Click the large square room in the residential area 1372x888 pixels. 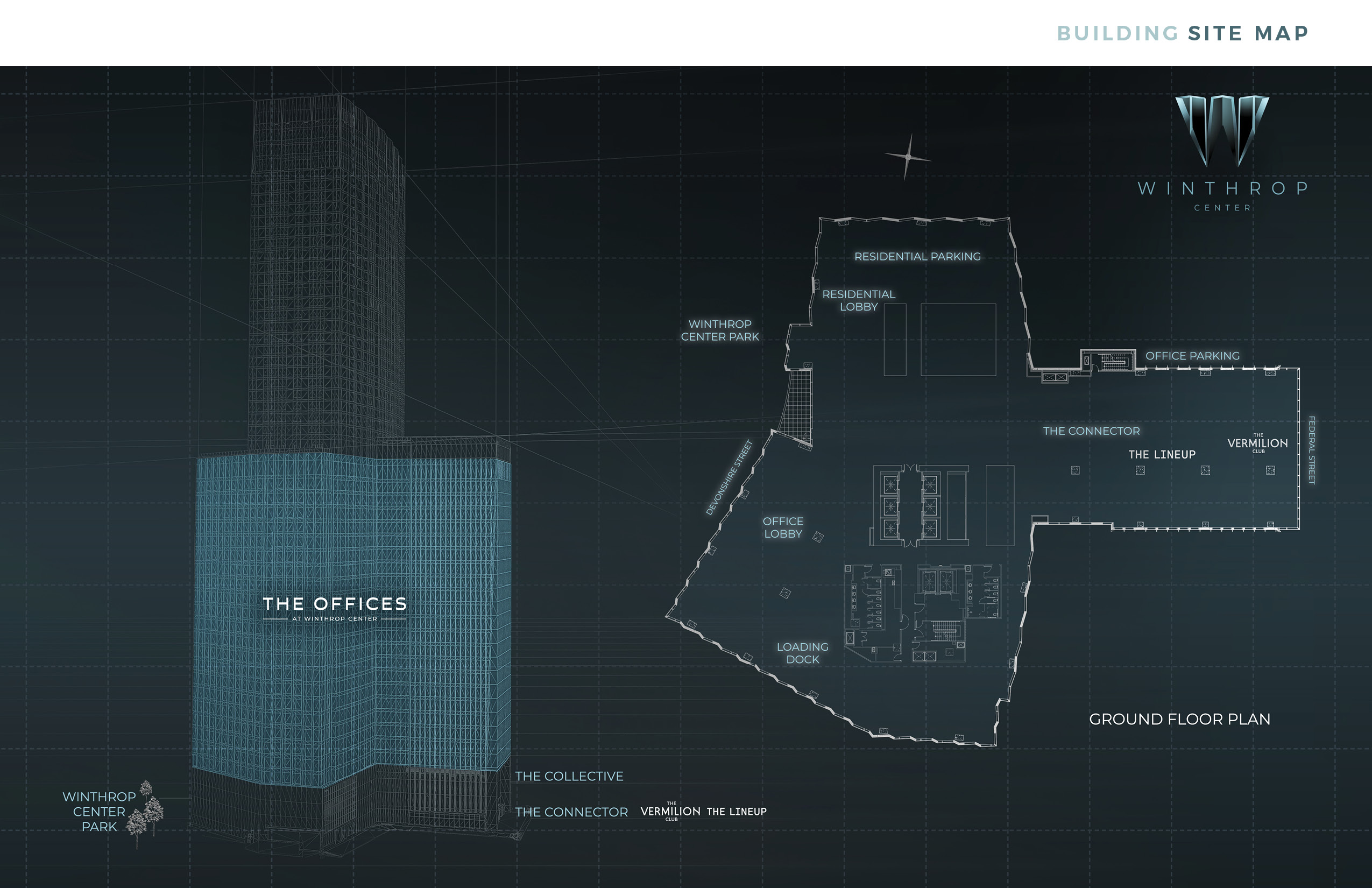pyautogui.click(x=958, y=340)
